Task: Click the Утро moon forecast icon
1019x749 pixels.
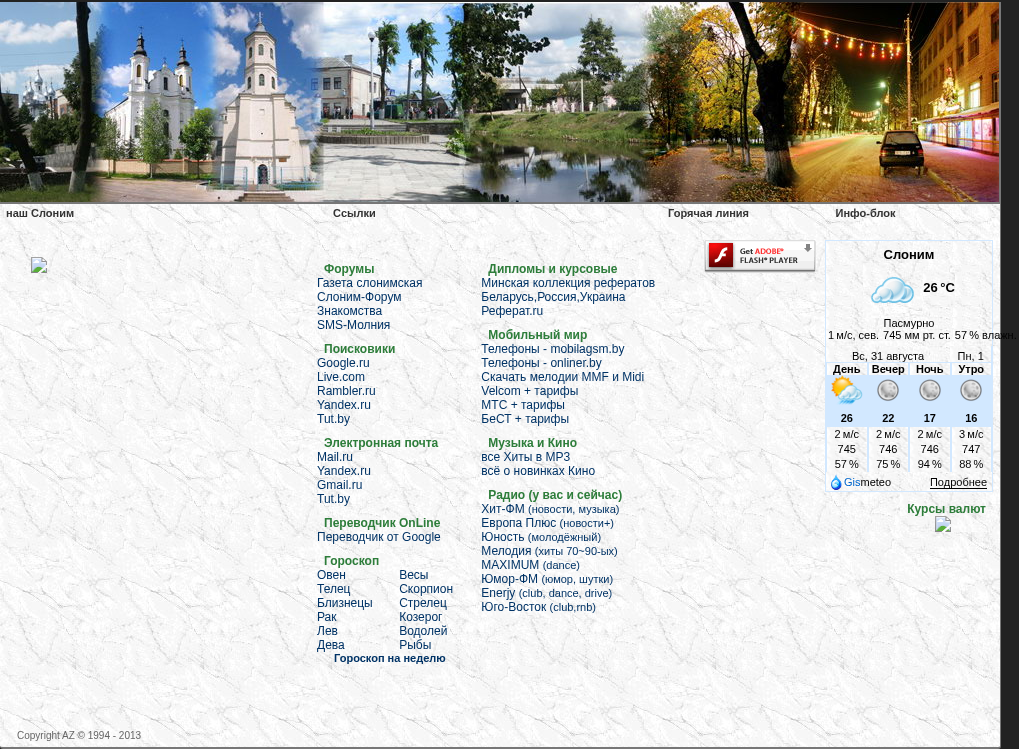Action: (x=971, y=390)
